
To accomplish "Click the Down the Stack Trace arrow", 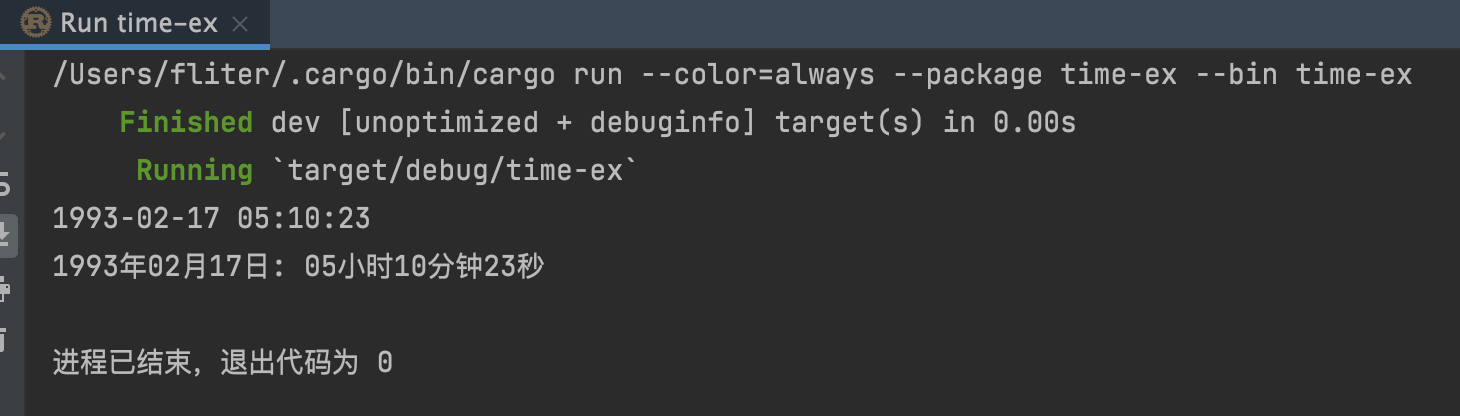I will tap(5, 131).
